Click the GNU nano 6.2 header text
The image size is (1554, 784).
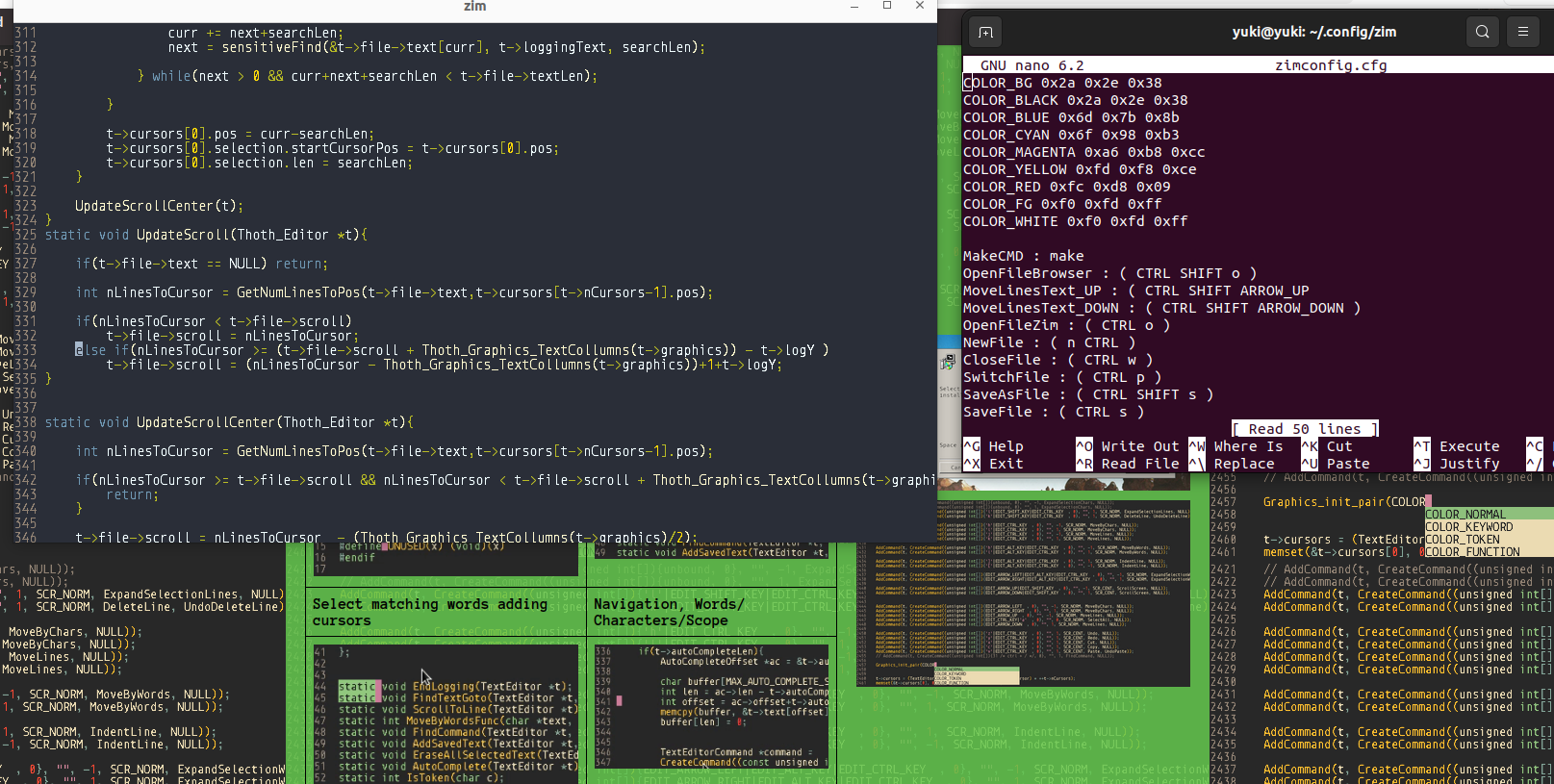click(1032, 65)
